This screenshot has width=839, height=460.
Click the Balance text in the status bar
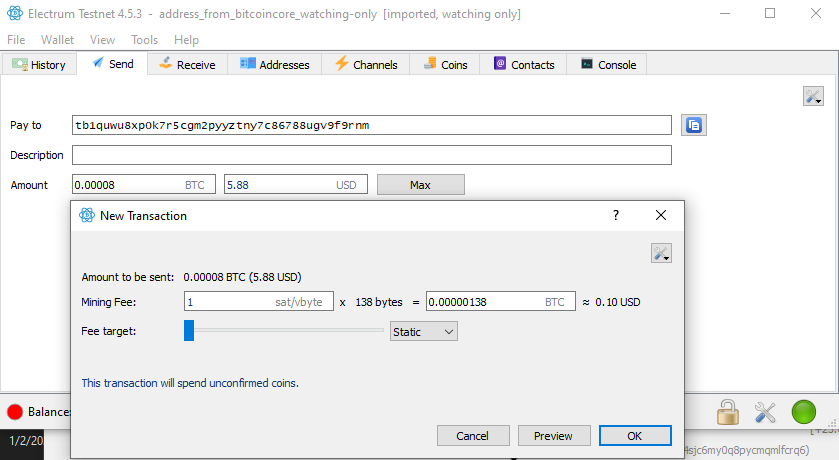[49, 412]
